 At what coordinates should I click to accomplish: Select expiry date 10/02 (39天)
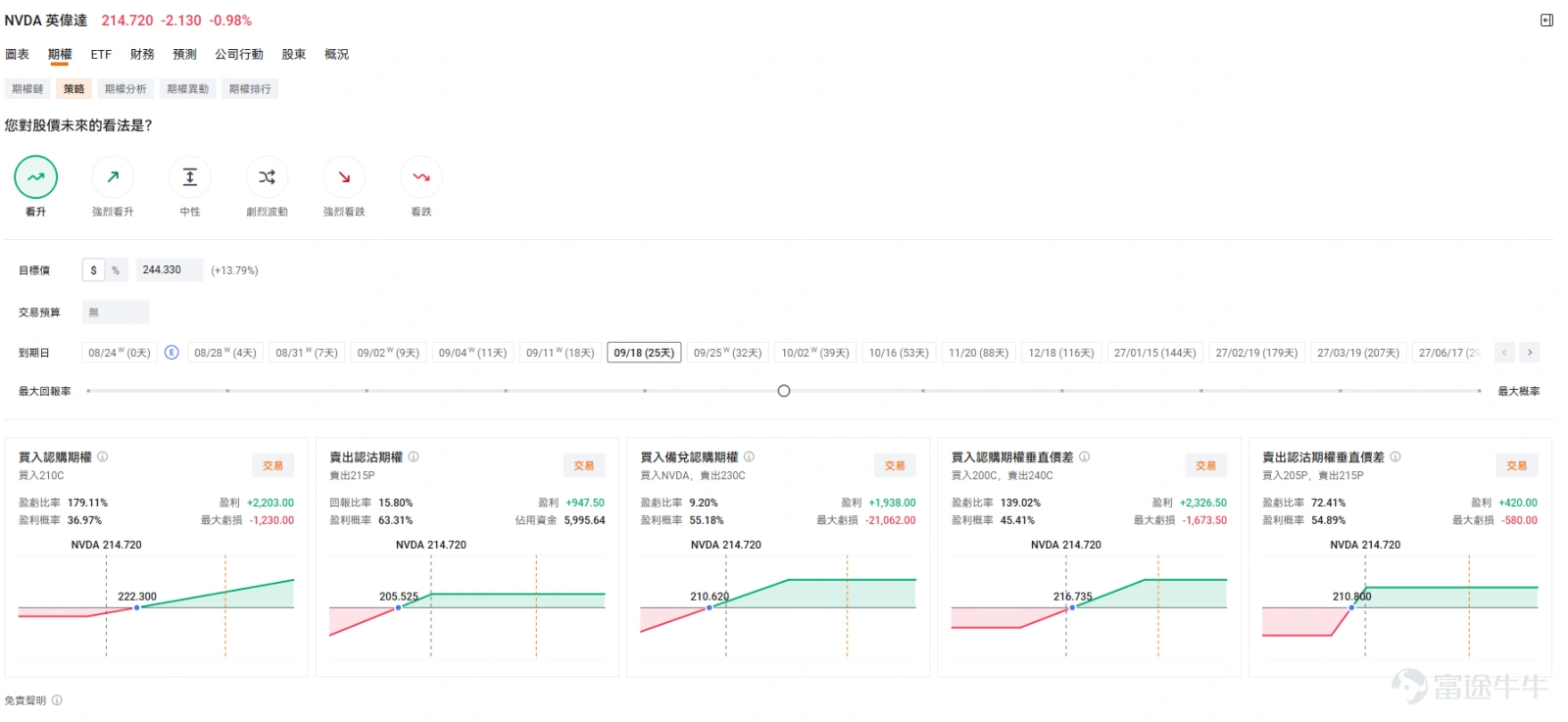click(x=814, y=353)
